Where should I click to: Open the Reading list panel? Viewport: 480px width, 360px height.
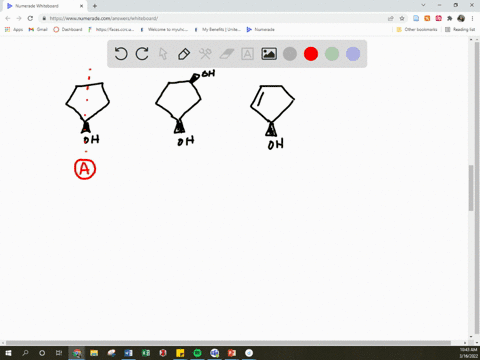tap(460, 29)
